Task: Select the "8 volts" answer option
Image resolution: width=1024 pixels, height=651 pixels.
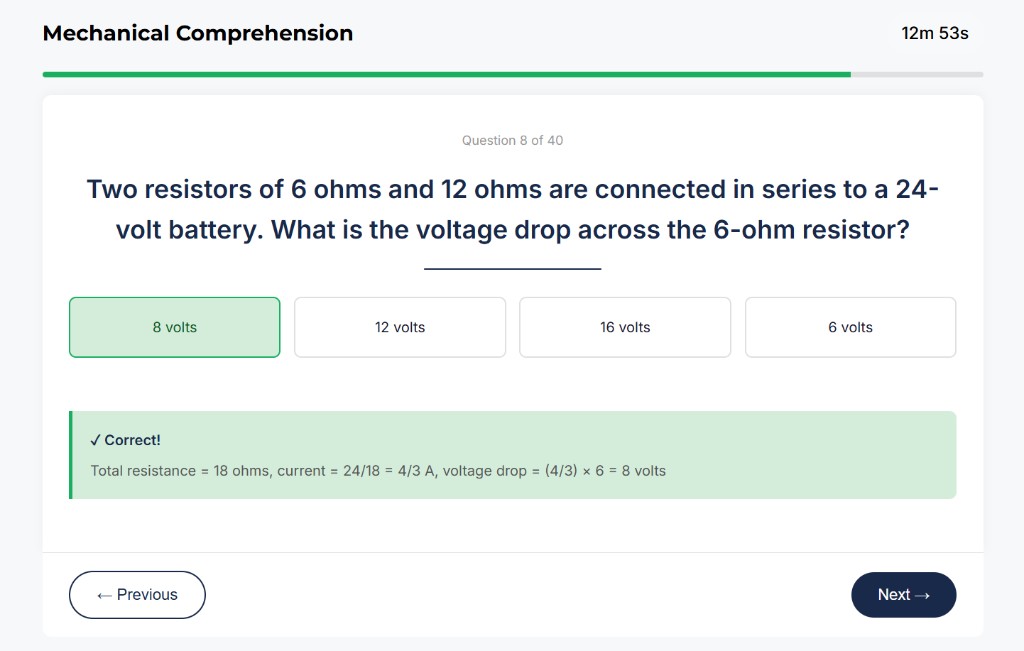Action: click(174, 327)
